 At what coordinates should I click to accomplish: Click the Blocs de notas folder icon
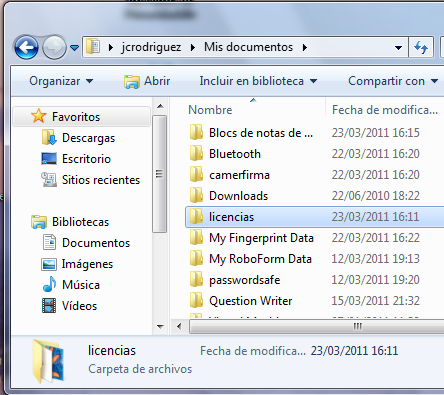click(x=196, y=132)
